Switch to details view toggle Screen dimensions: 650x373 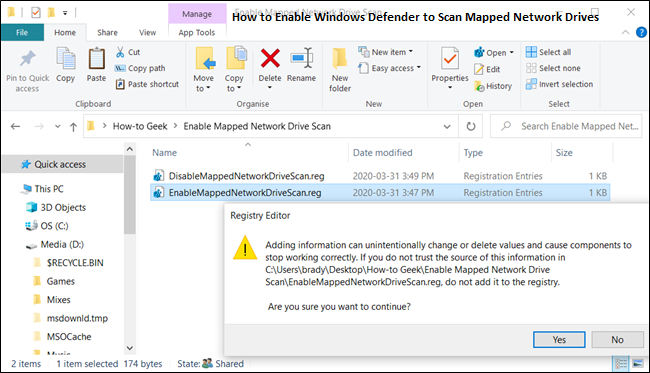pyautogui.click(x=621, y=364)
